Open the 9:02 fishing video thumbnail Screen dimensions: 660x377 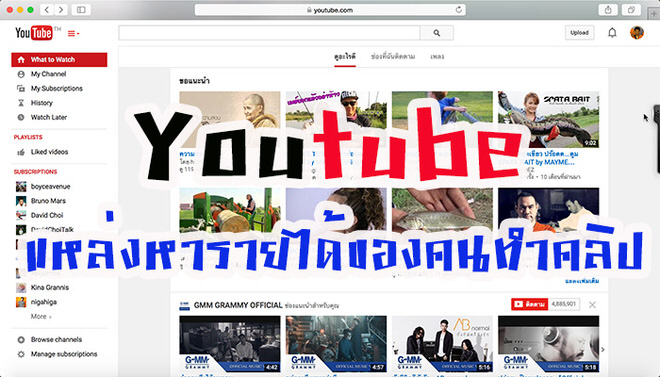coord(548,119)
